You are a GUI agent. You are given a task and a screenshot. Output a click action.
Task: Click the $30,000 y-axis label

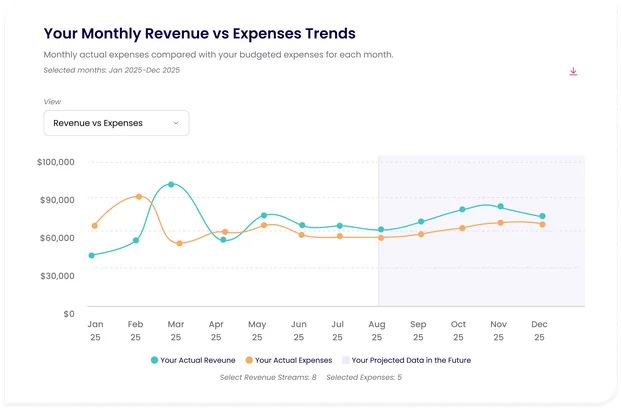[x=57, y=276]
